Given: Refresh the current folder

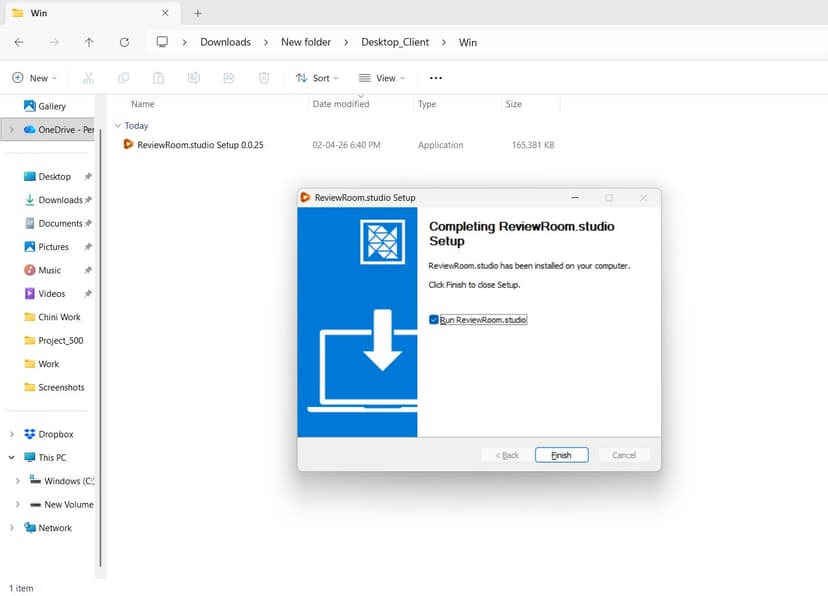Looking at the screenshot, I should click(124, 42).
